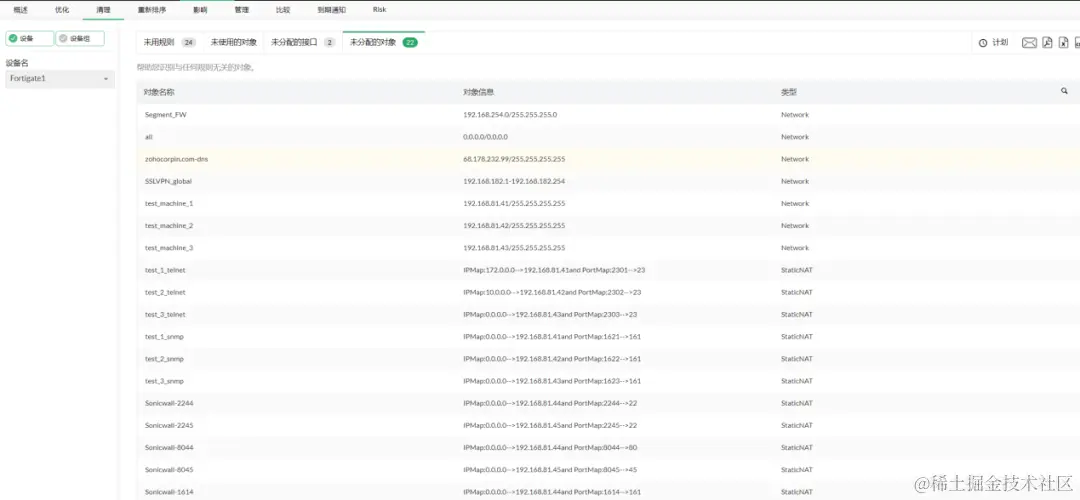1080x500 pixels.
Task: Select the Sonicwall-8044 row
Action: 608,448
